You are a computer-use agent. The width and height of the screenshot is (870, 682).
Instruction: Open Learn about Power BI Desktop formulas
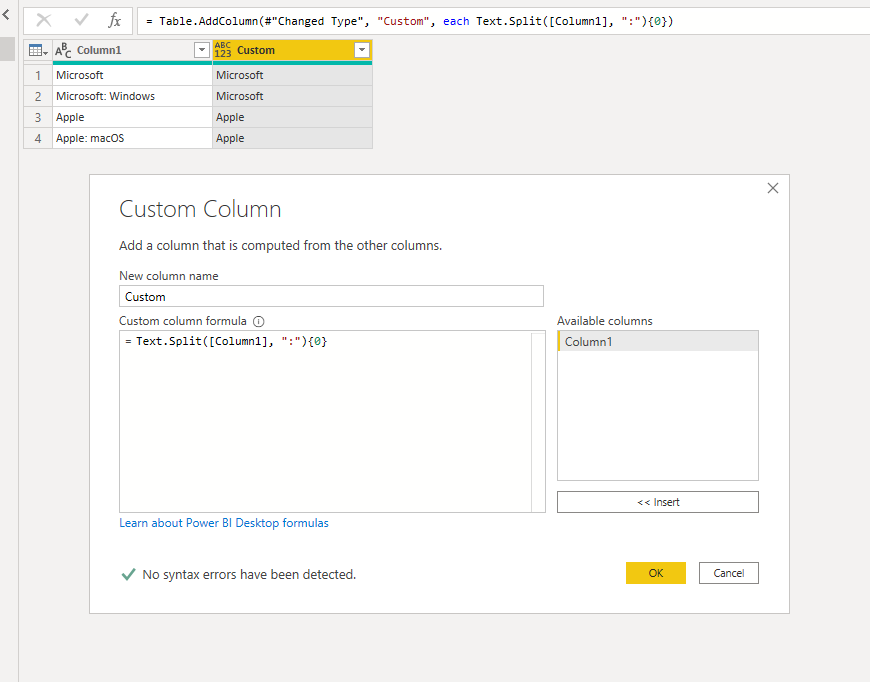224,523
